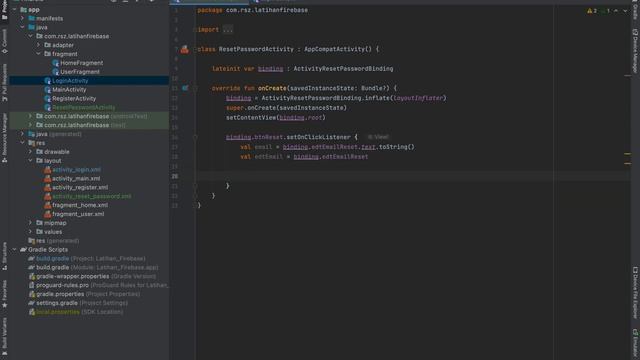Expand the adapter package

(x=38, y=45)
